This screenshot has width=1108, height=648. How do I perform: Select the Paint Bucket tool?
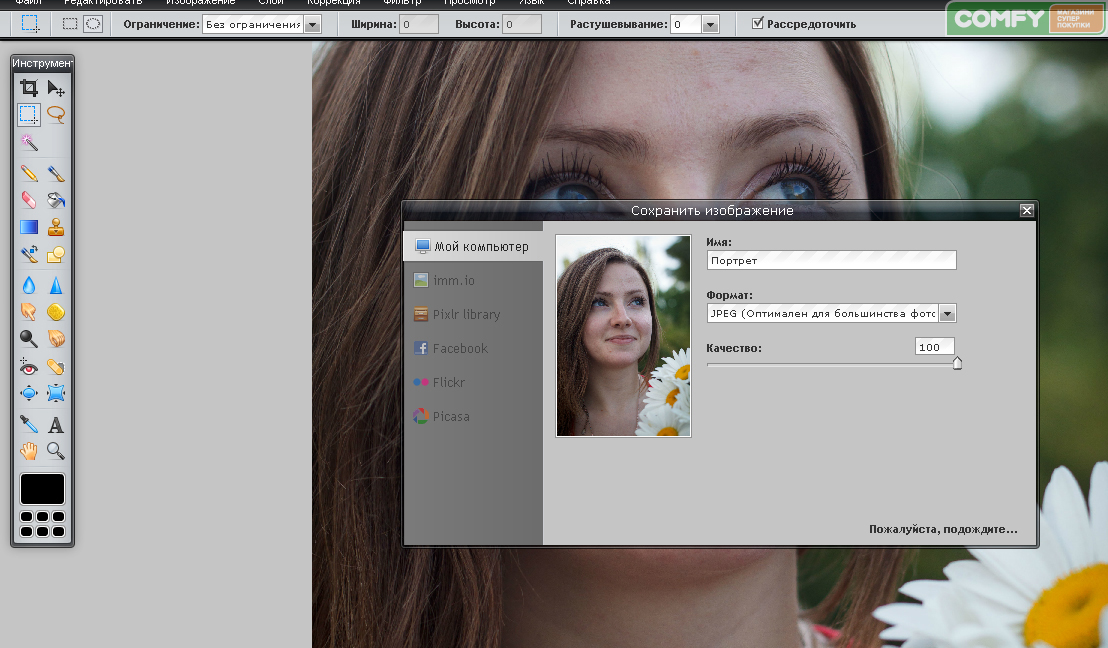pos(56,200)
